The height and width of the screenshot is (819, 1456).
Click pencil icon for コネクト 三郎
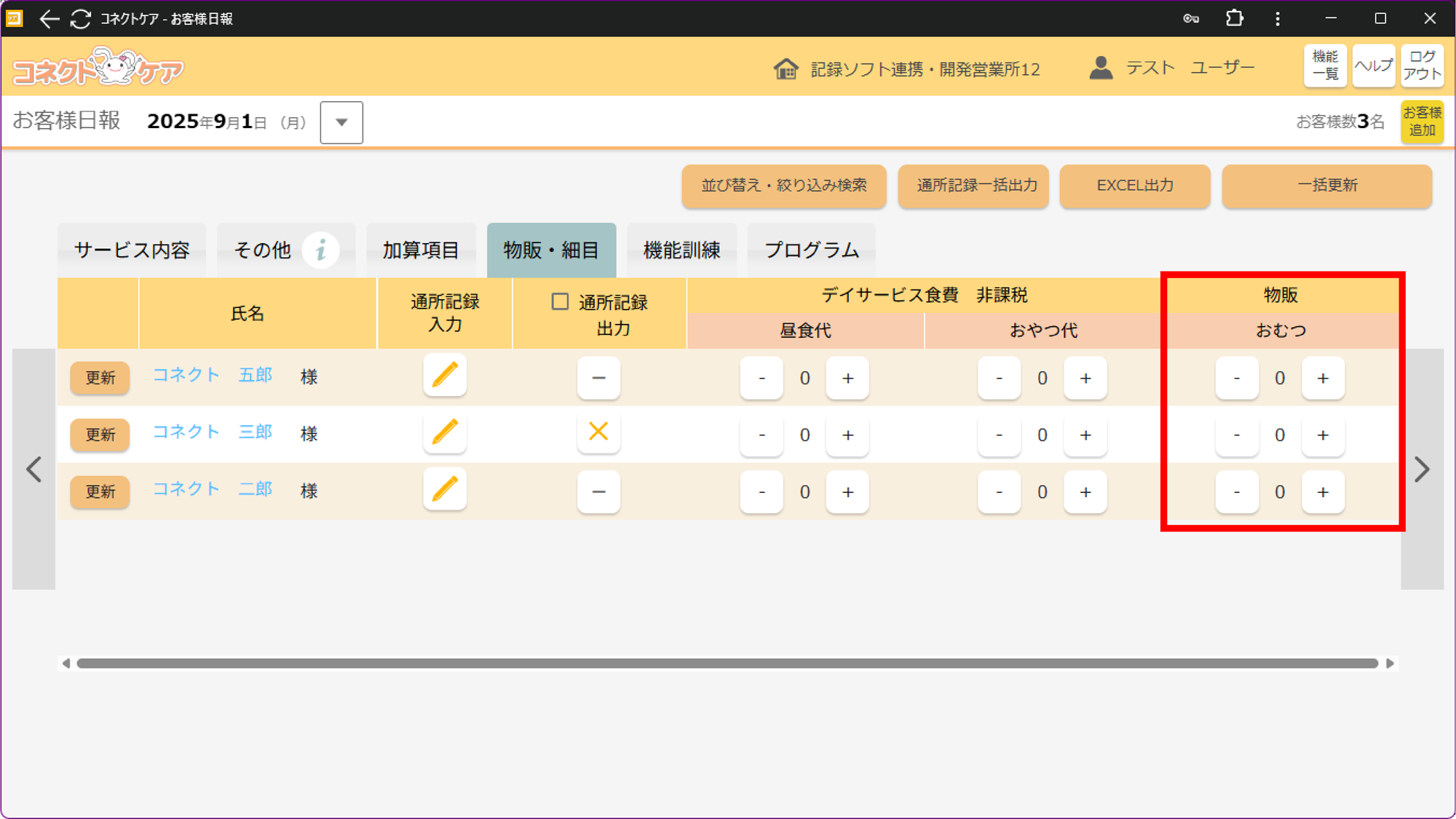point(445,433)
